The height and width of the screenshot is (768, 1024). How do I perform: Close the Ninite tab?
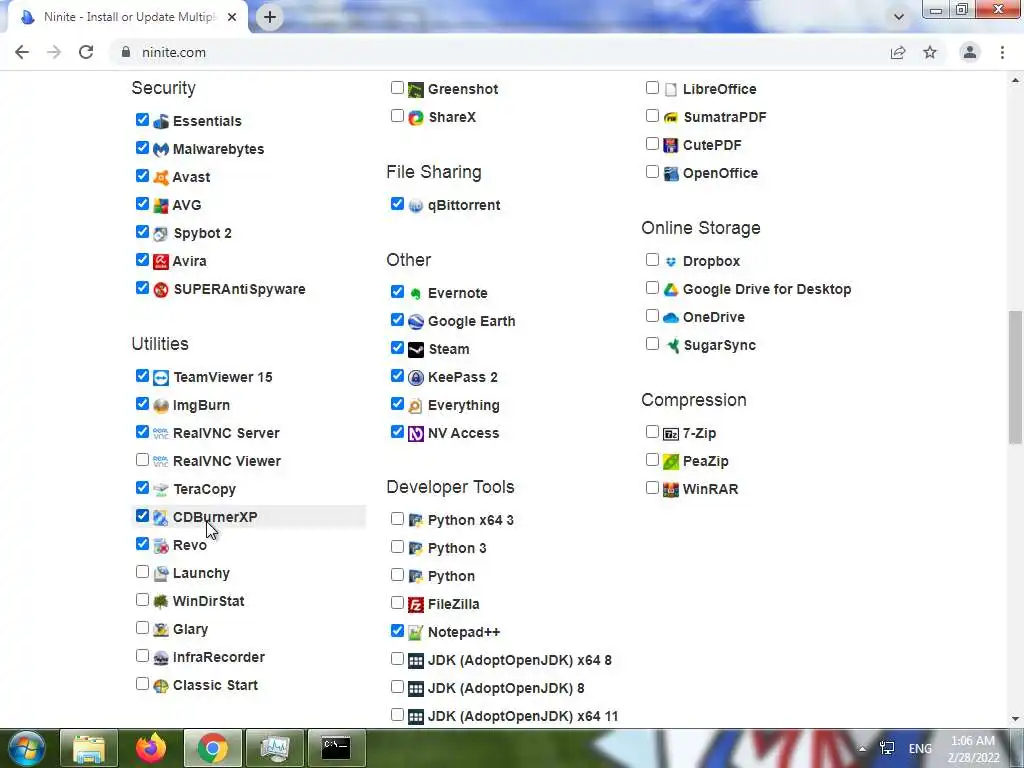click(232, 18)
